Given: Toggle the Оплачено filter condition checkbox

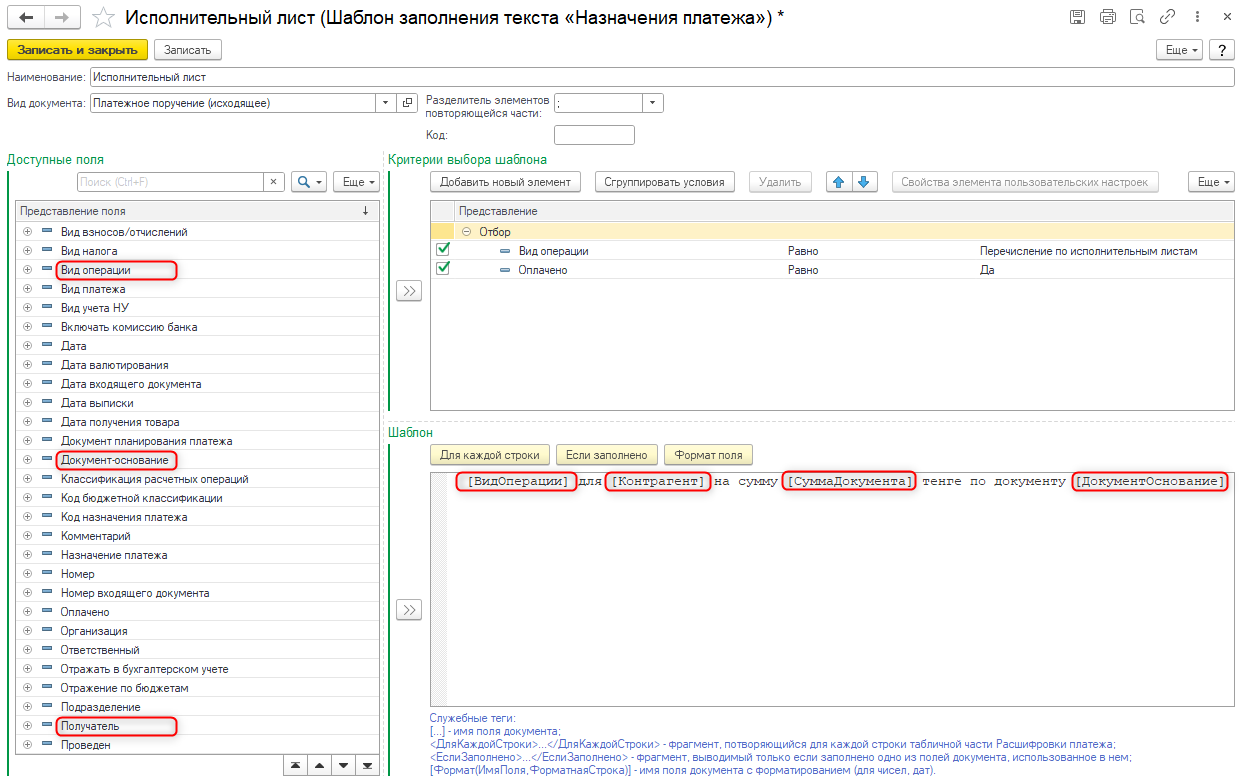Looking at the screenshot, I should click(x=443, y=269).
